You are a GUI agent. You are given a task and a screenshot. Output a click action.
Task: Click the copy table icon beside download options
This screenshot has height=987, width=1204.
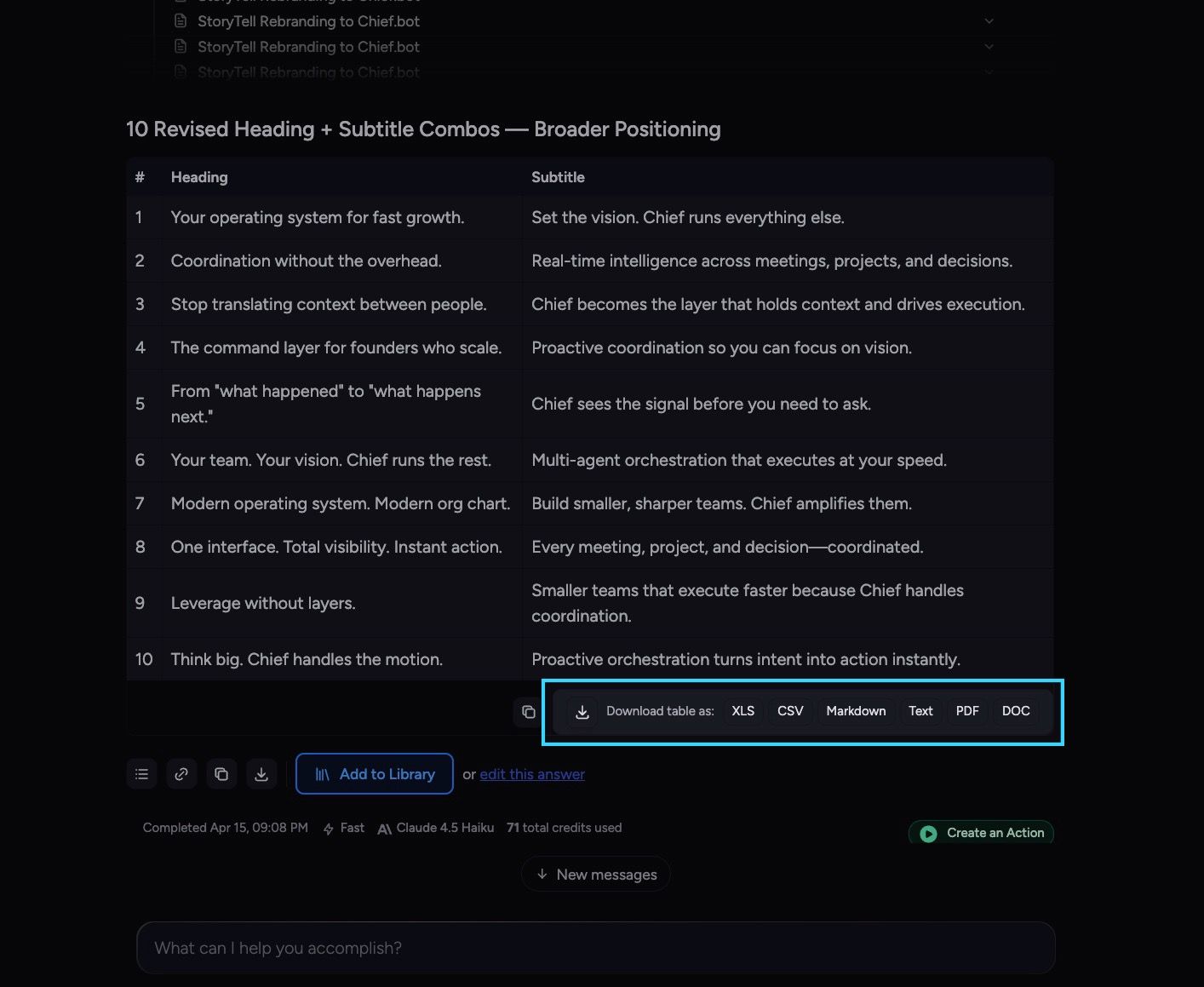coord(528,712)
